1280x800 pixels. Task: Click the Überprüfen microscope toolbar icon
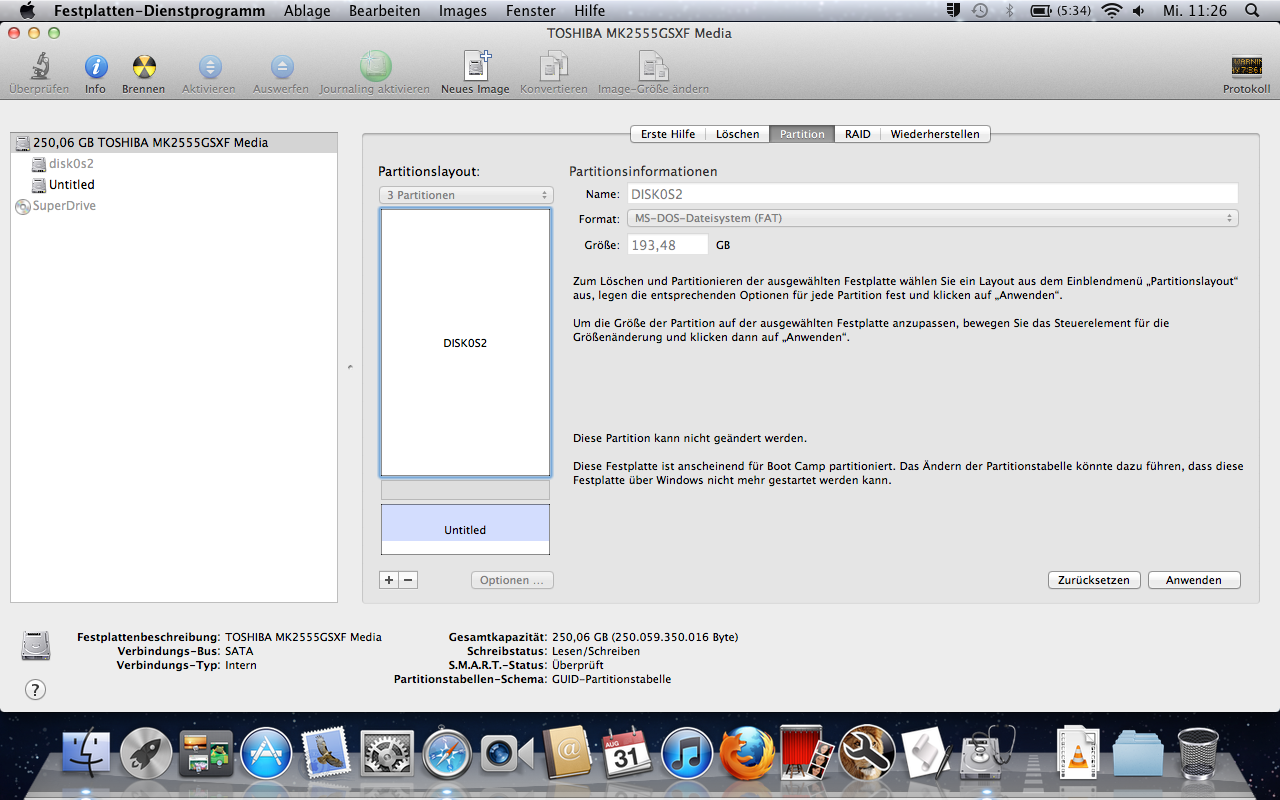(x=39, y=67)
